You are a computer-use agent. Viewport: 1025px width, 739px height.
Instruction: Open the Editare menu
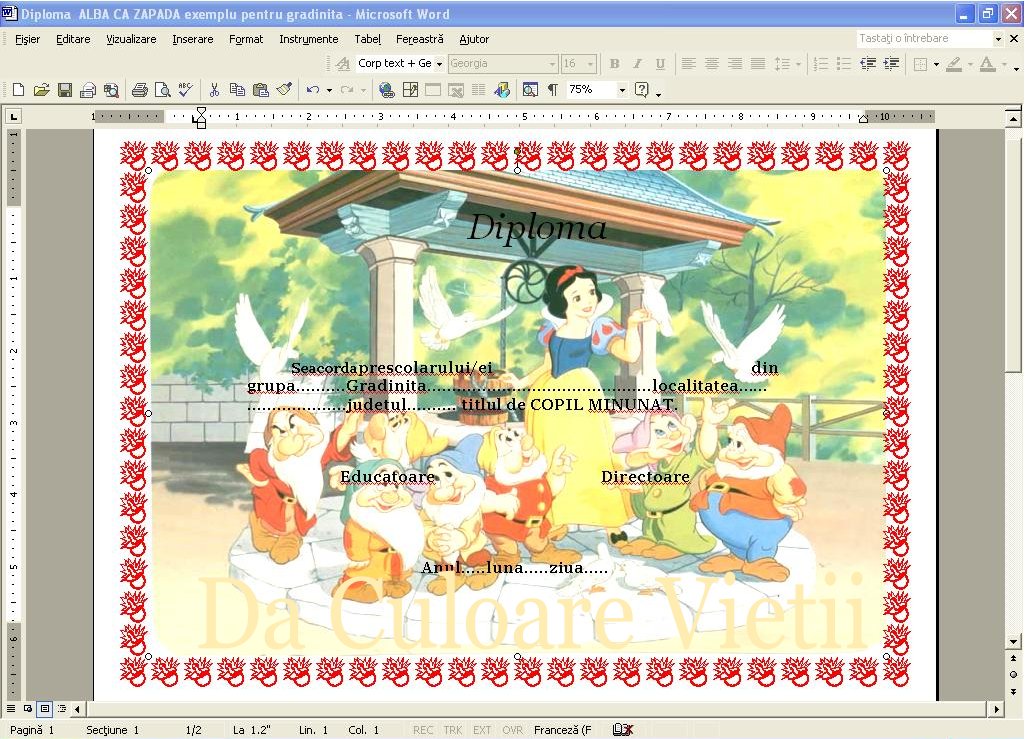73,39
